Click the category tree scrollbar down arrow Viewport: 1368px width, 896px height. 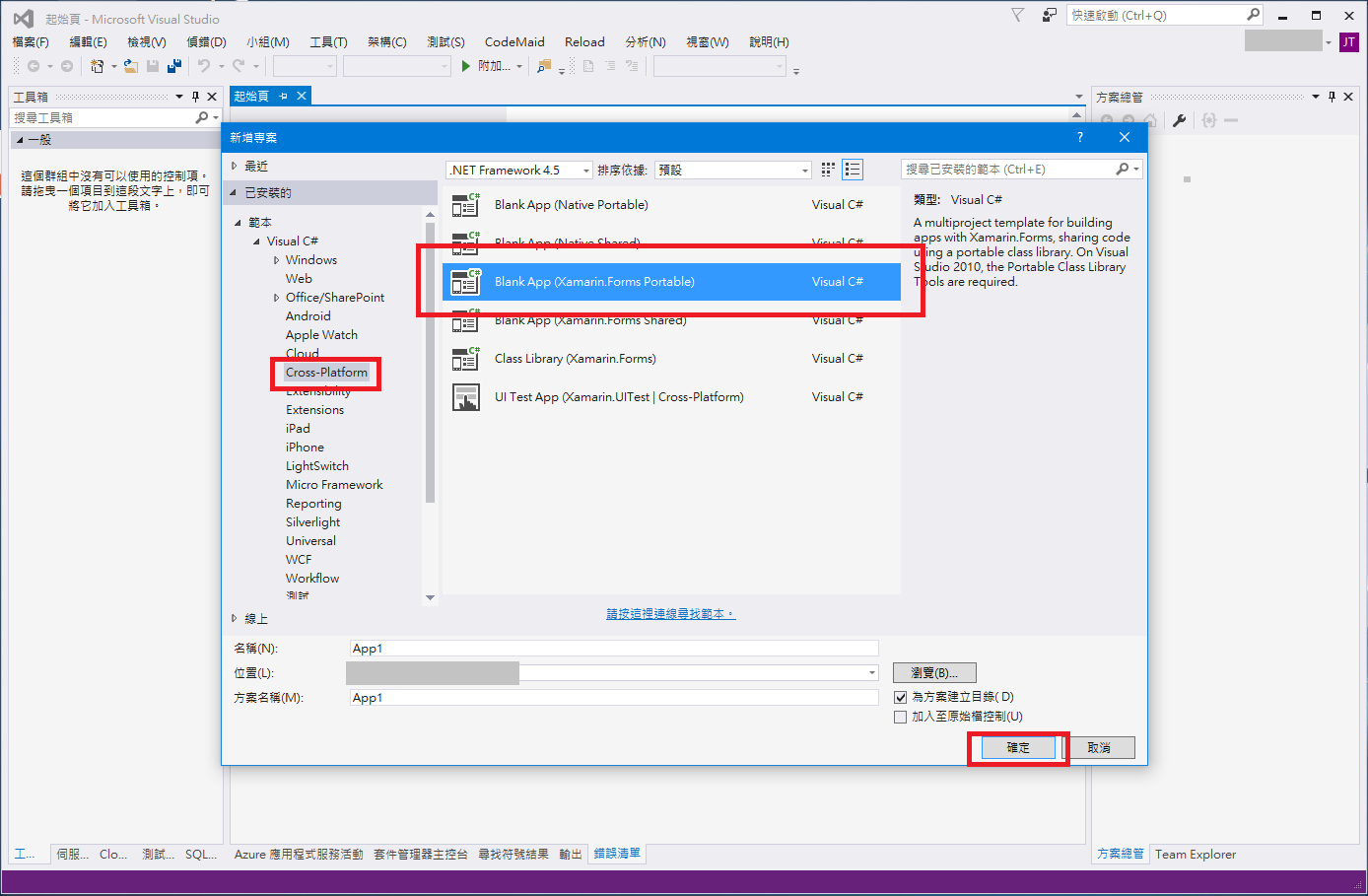pos(430,597)
